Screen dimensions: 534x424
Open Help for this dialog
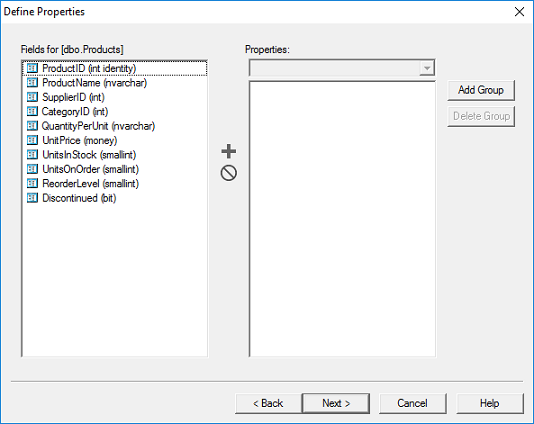[490, 404]
